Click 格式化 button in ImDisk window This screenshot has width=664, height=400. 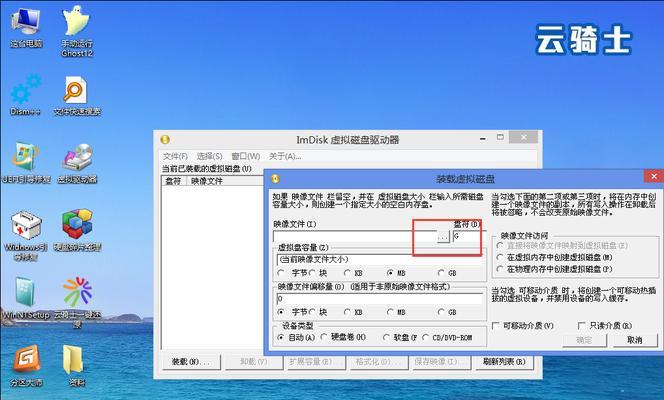click(379, 362)
